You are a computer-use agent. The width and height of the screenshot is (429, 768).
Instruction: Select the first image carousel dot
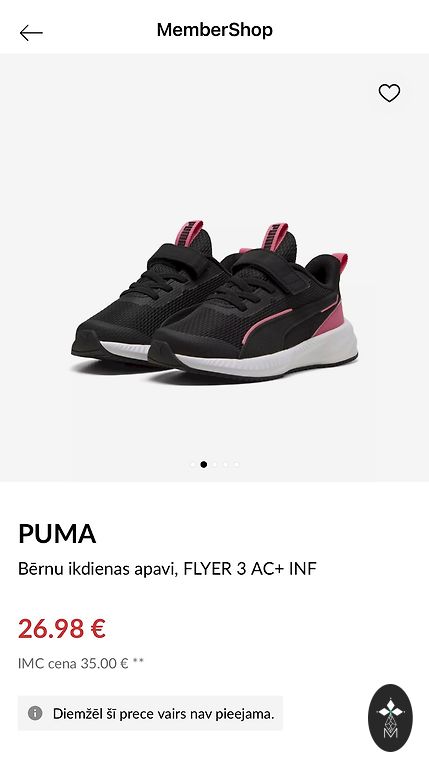tap(192, 464)
